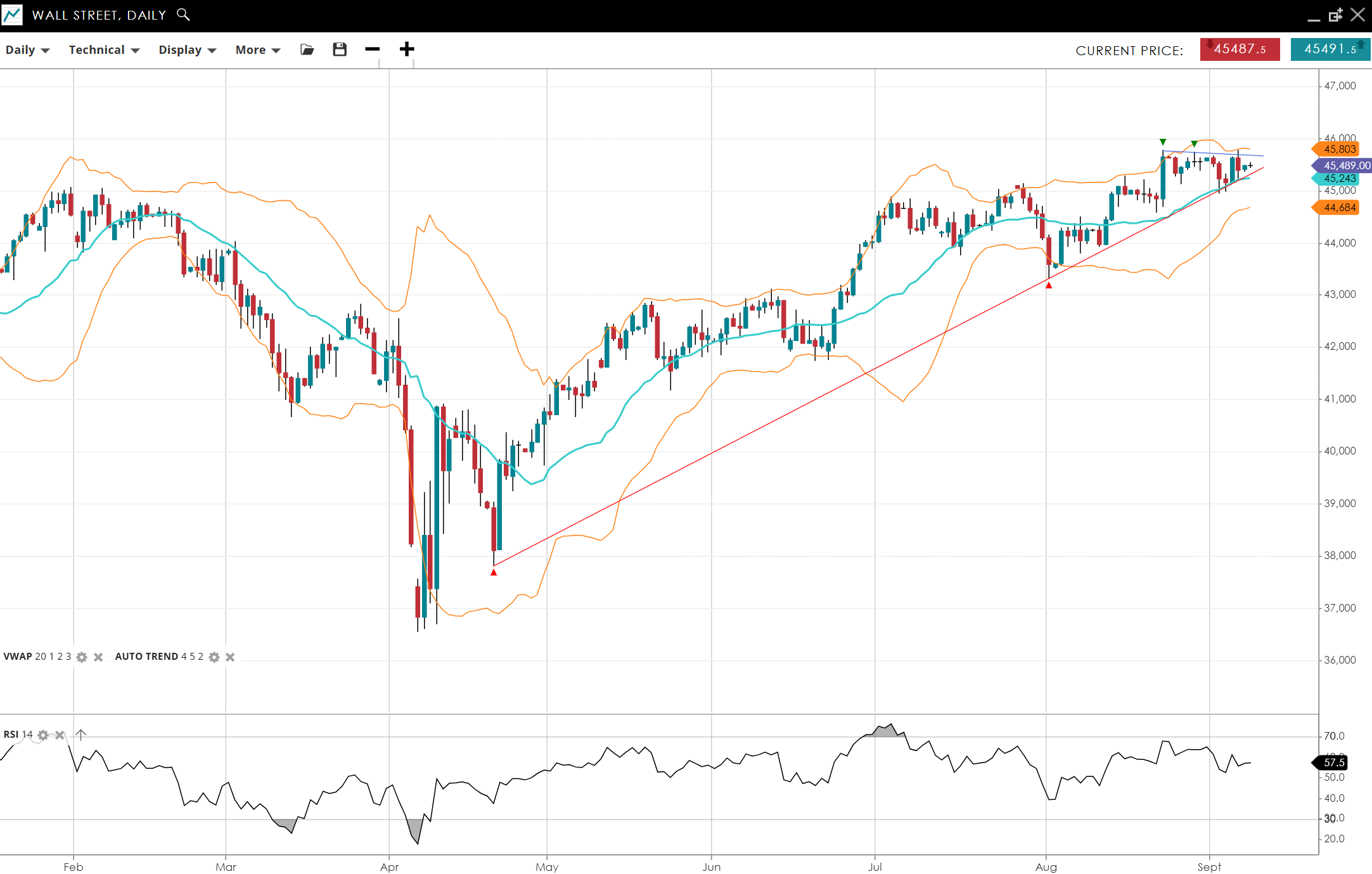Remove the Auto Trend indicator
The image size is (1372, 874).
click(230, 657)
